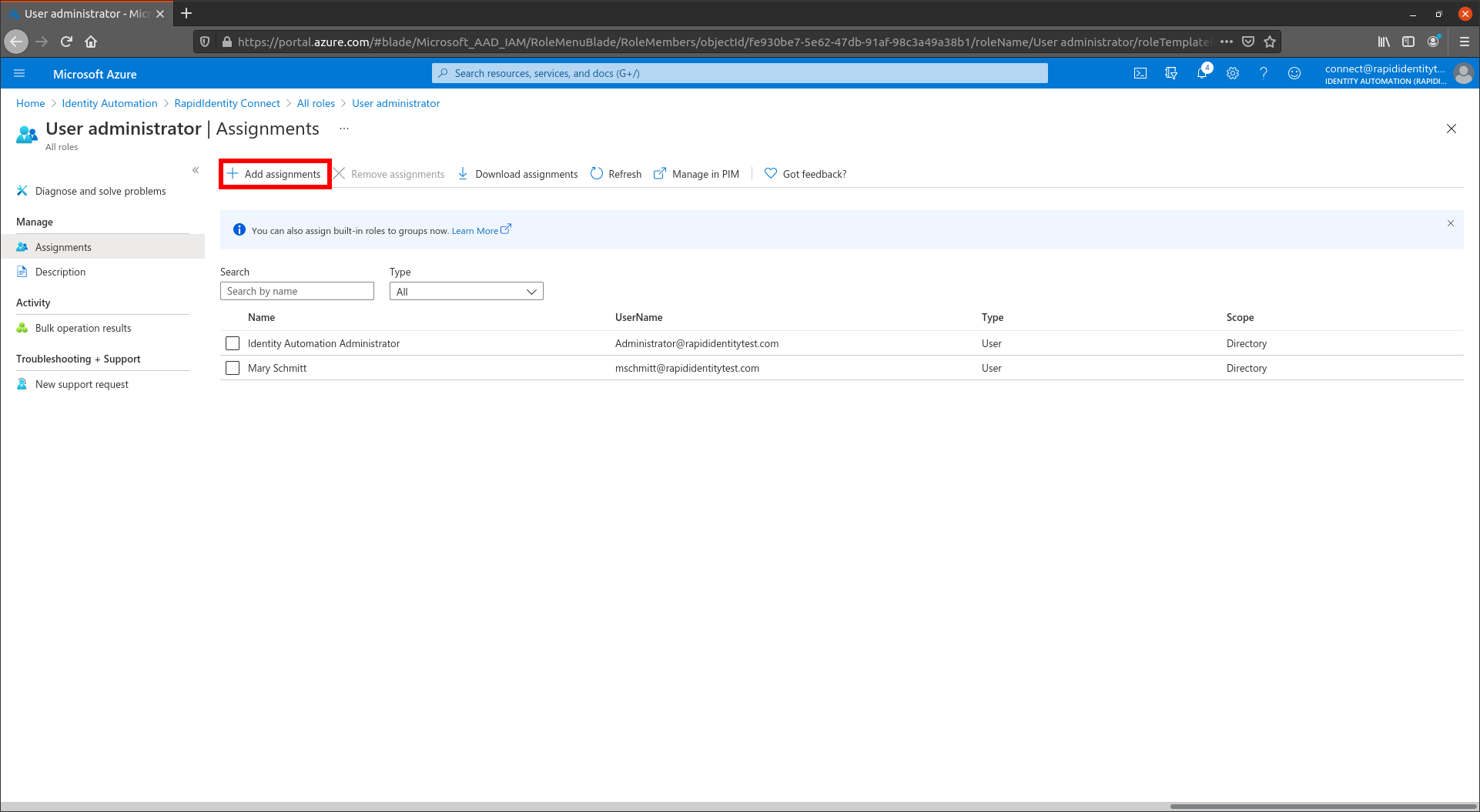Click the browser address bar URL

[x=724, y=42]
